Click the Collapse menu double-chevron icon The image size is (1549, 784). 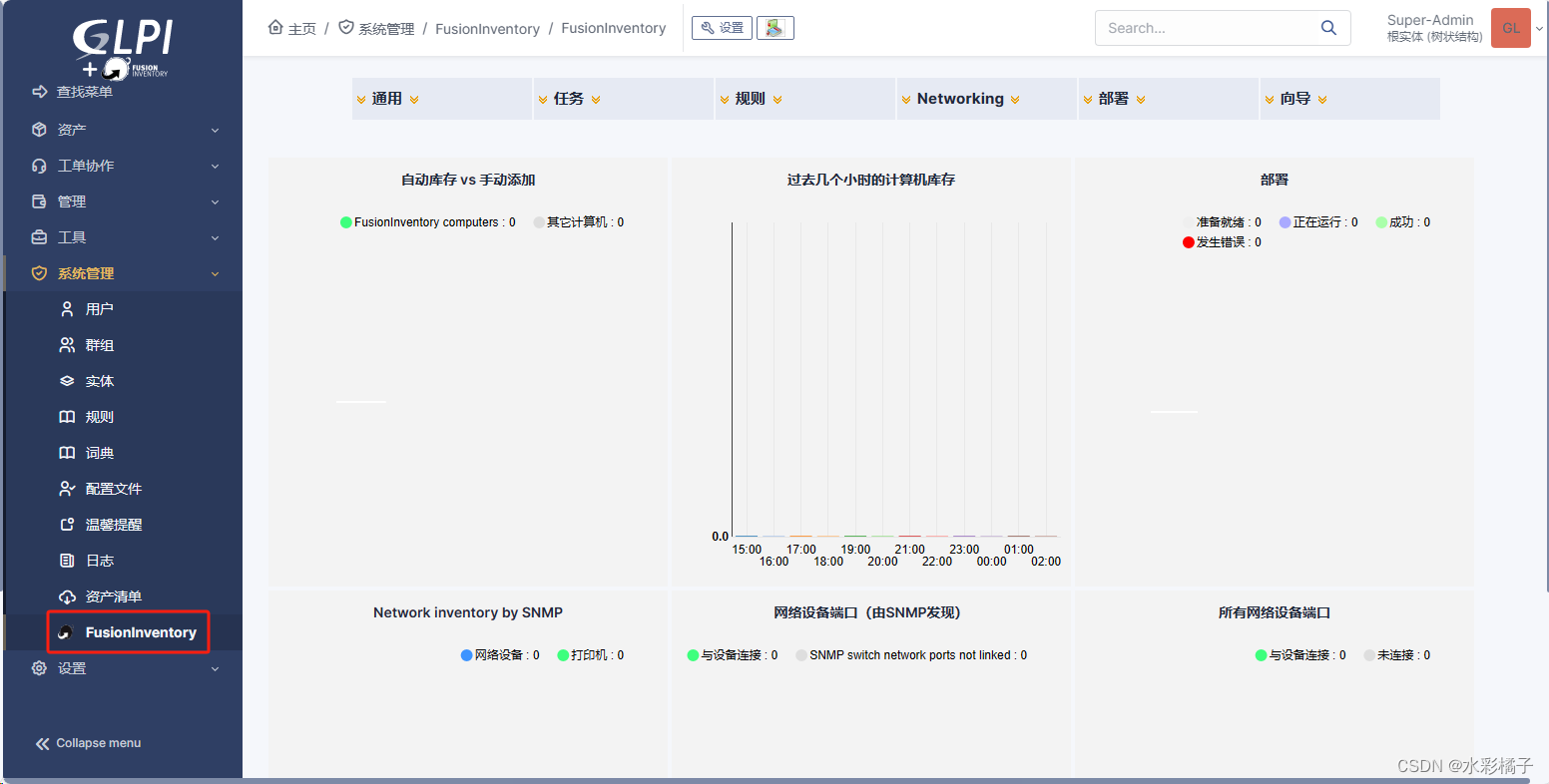[42, 743]
